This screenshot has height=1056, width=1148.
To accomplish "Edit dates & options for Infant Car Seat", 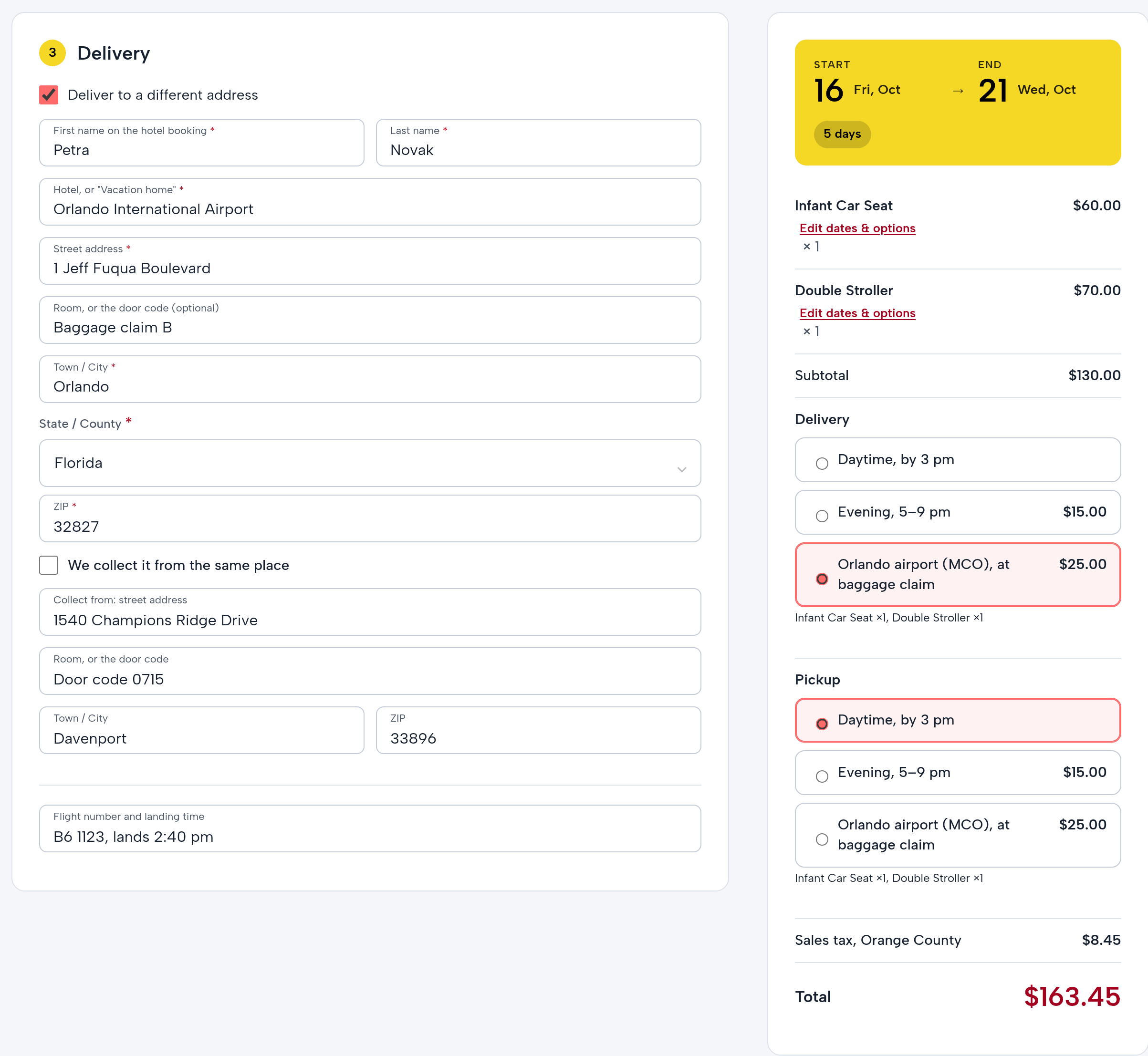I will point(857,228).
